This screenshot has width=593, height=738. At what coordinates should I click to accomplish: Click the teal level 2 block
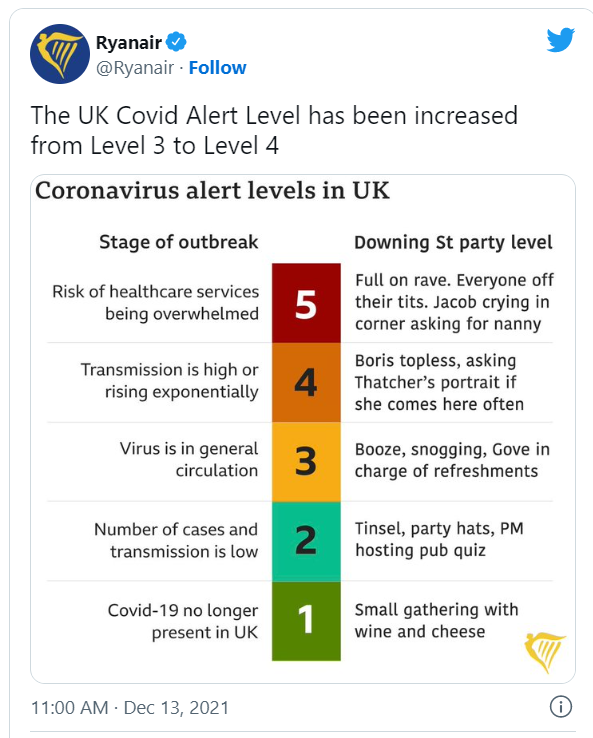pyautogui.click(x=306, y=541)
